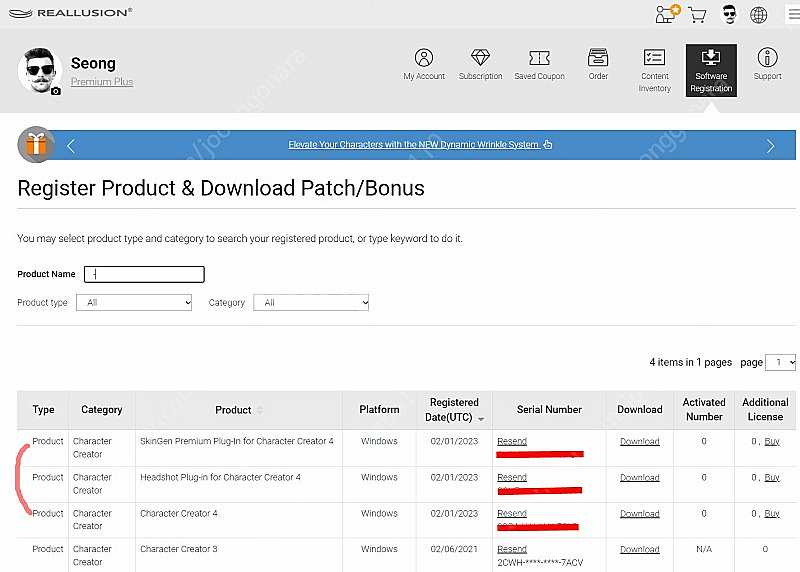Select the SkinGen Premium Plug-In product name
The height and width of the screenshot is (572, 800).
(x=237, y=441)
